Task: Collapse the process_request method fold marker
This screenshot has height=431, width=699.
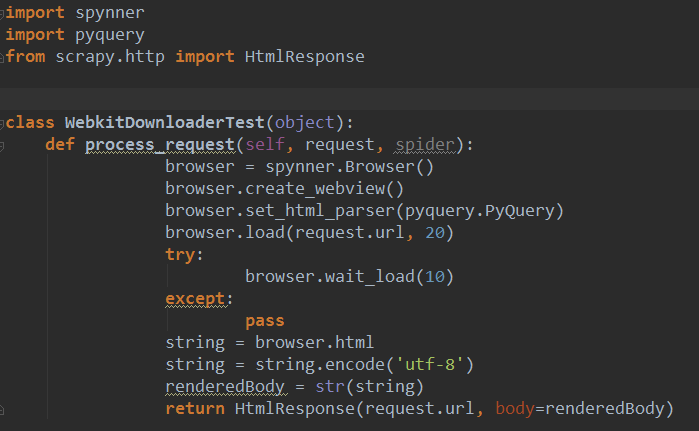Action: (2, 145)
